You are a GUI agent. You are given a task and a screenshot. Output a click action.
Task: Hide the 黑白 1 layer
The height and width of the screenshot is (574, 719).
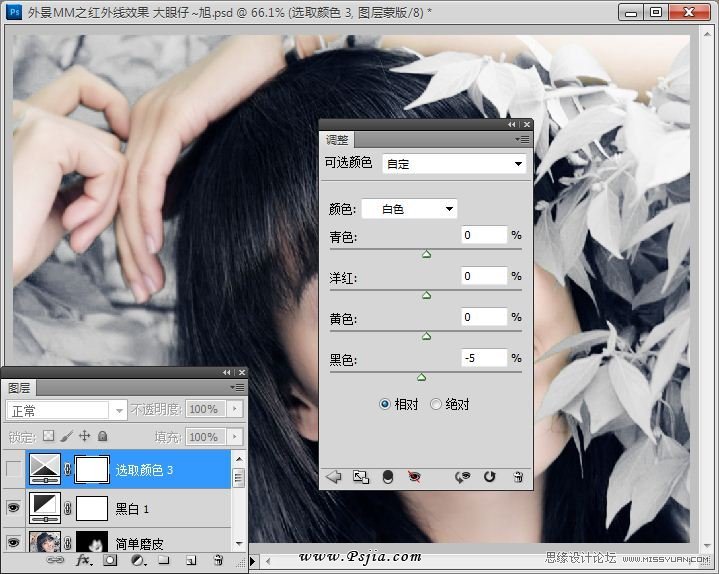[x=13, y=508]
